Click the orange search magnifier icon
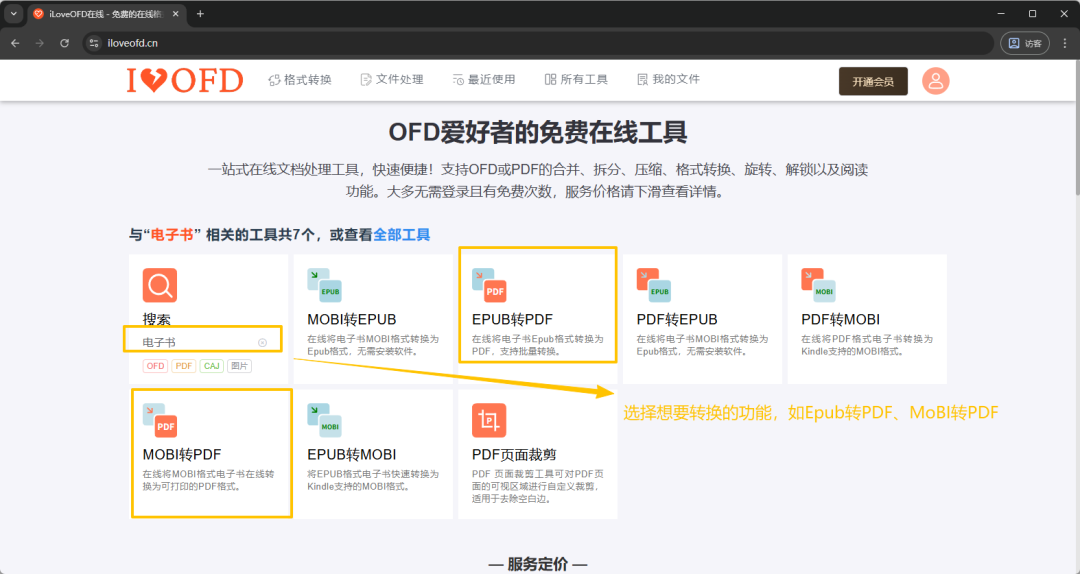The height and width of the screenshot is (574, 1080). tap(160, 285)
